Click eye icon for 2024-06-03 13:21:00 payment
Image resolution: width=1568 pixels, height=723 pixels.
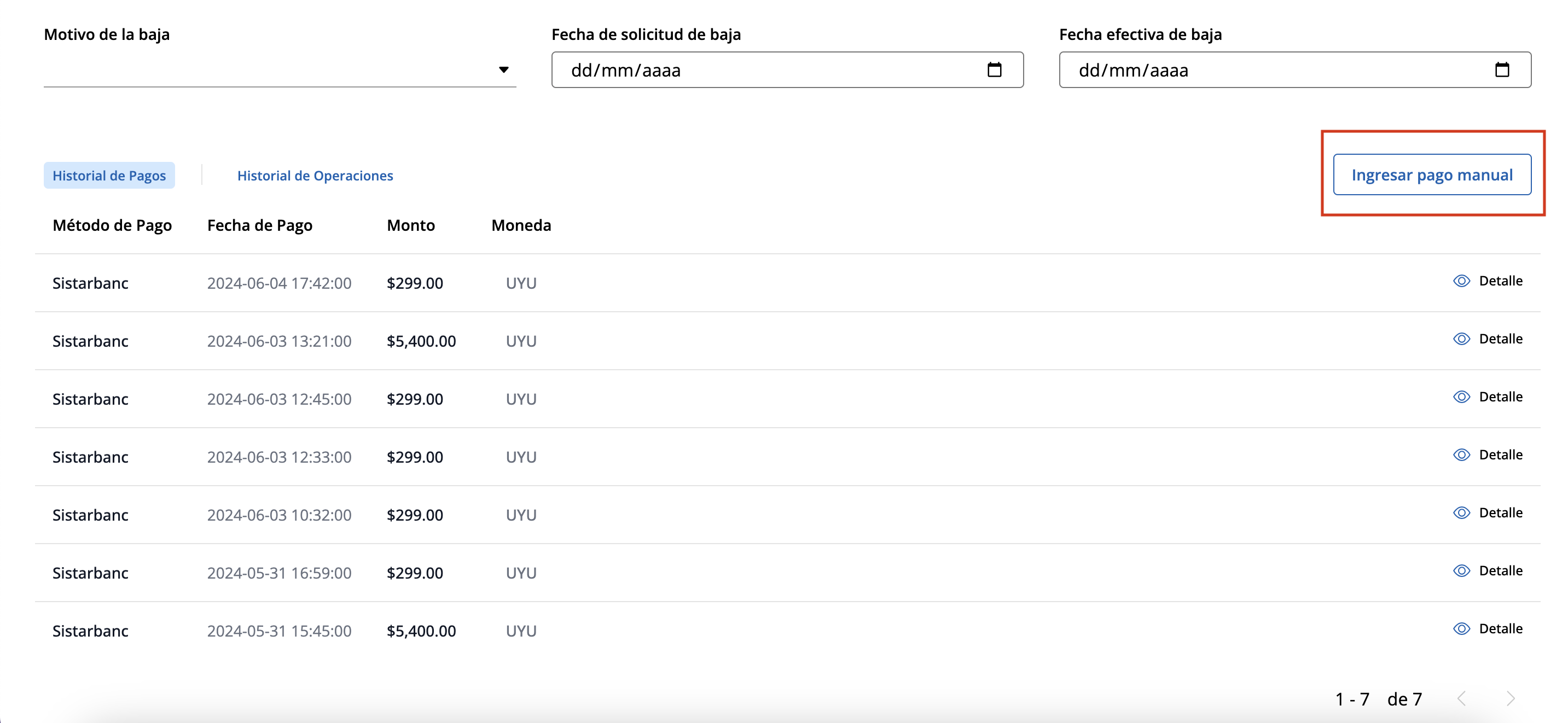(x=1461, y=339)
